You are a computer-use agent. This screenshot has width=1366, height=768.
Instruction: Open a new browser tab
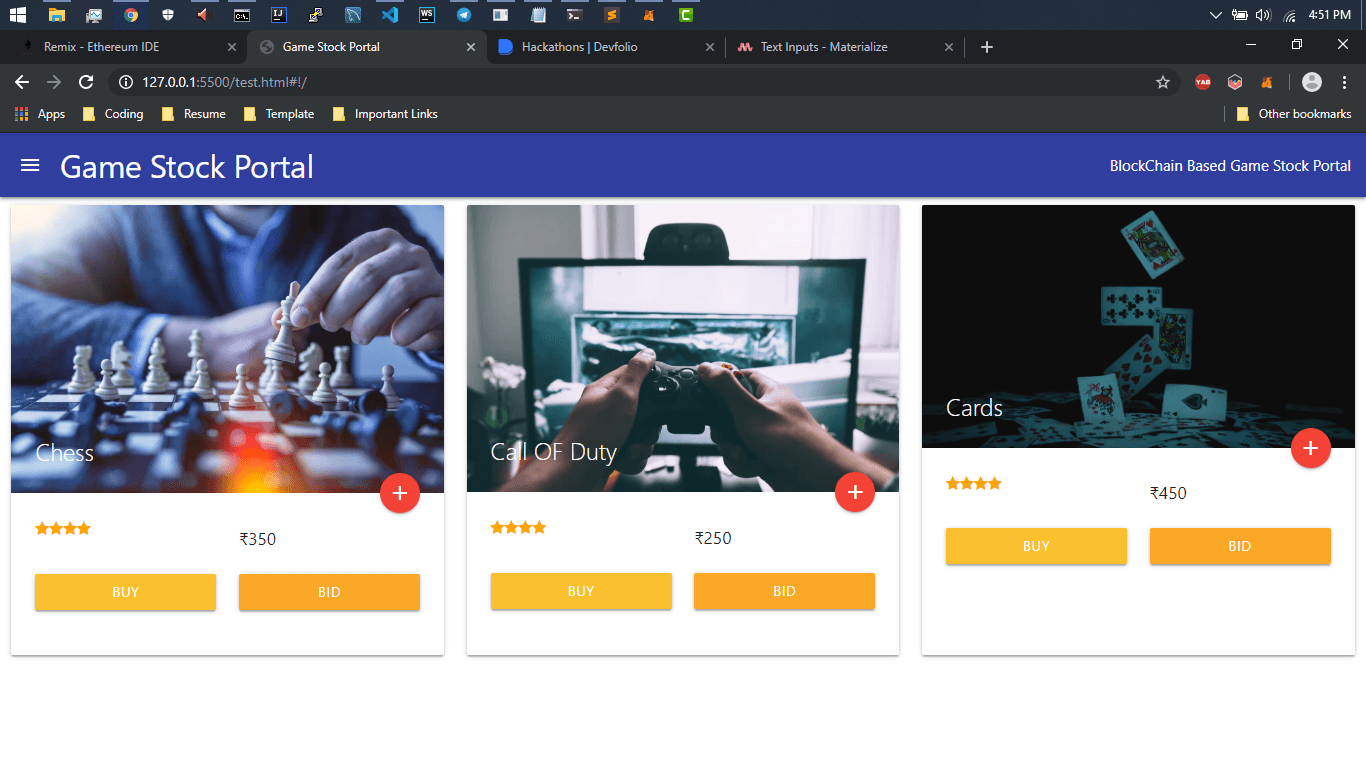[987, 47]
